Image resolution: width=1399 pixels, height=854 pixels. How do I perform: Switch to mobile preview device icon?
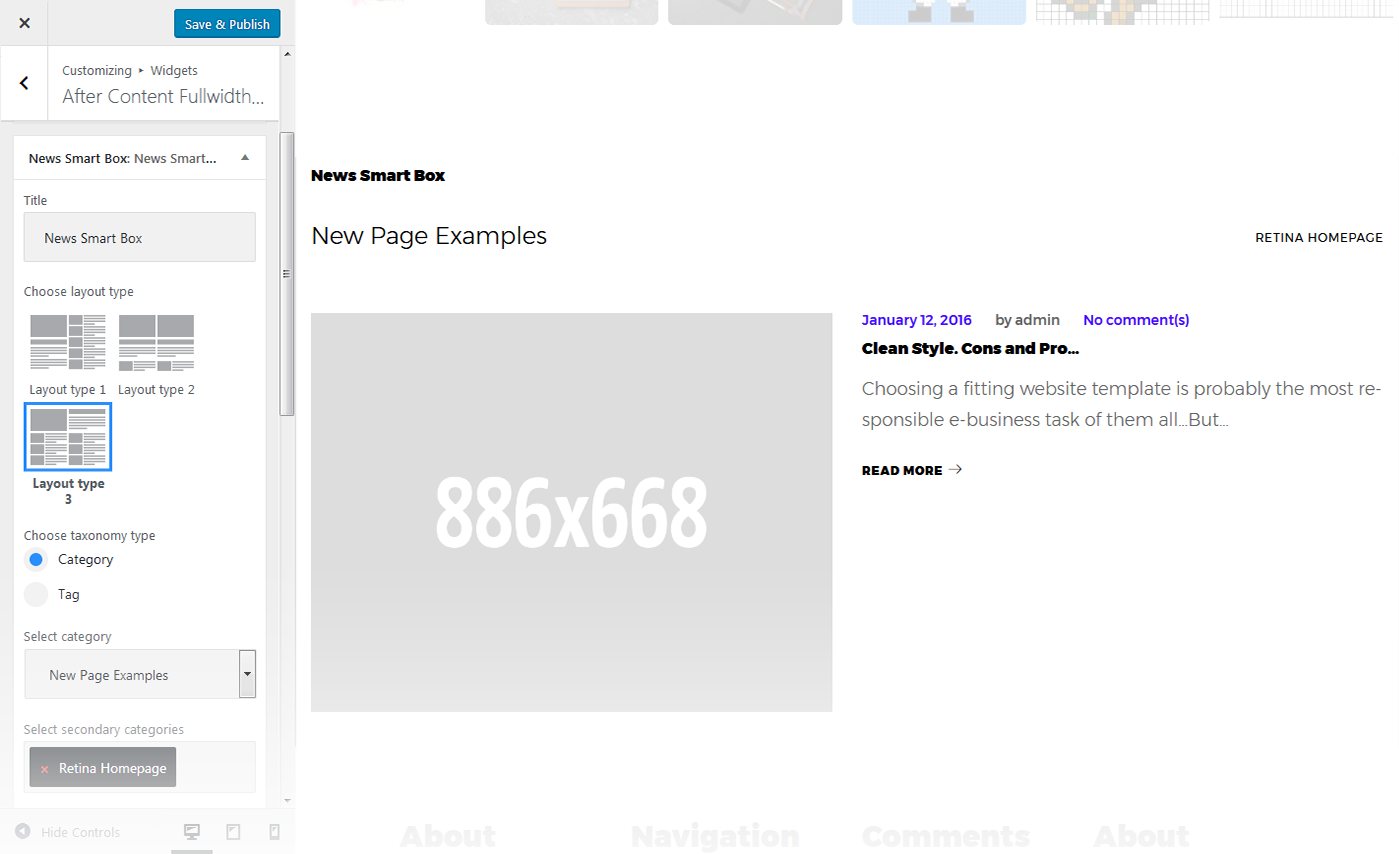[275, 832]
